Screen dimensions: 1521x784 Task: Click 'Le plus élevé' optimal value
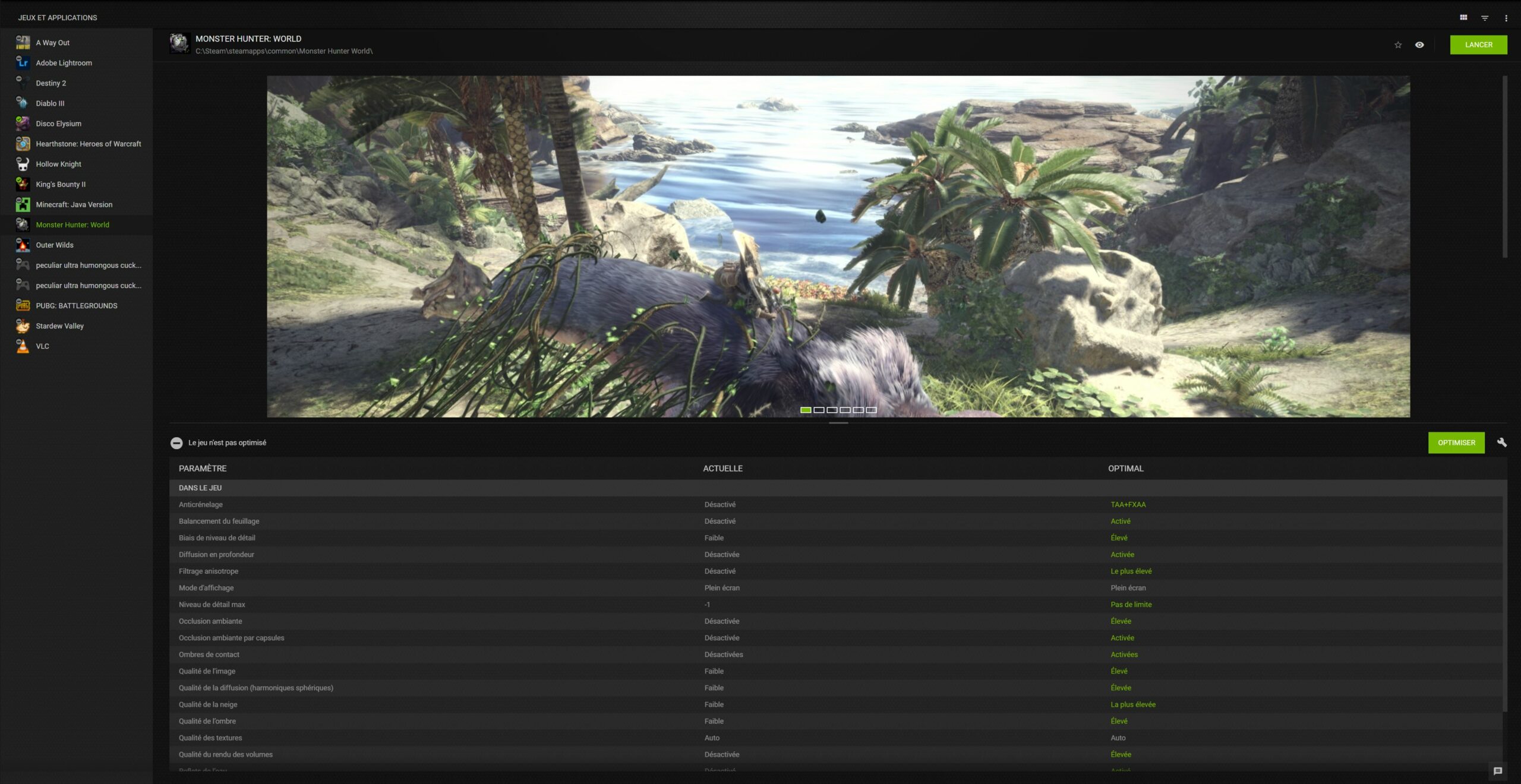tap(1131, 571)
